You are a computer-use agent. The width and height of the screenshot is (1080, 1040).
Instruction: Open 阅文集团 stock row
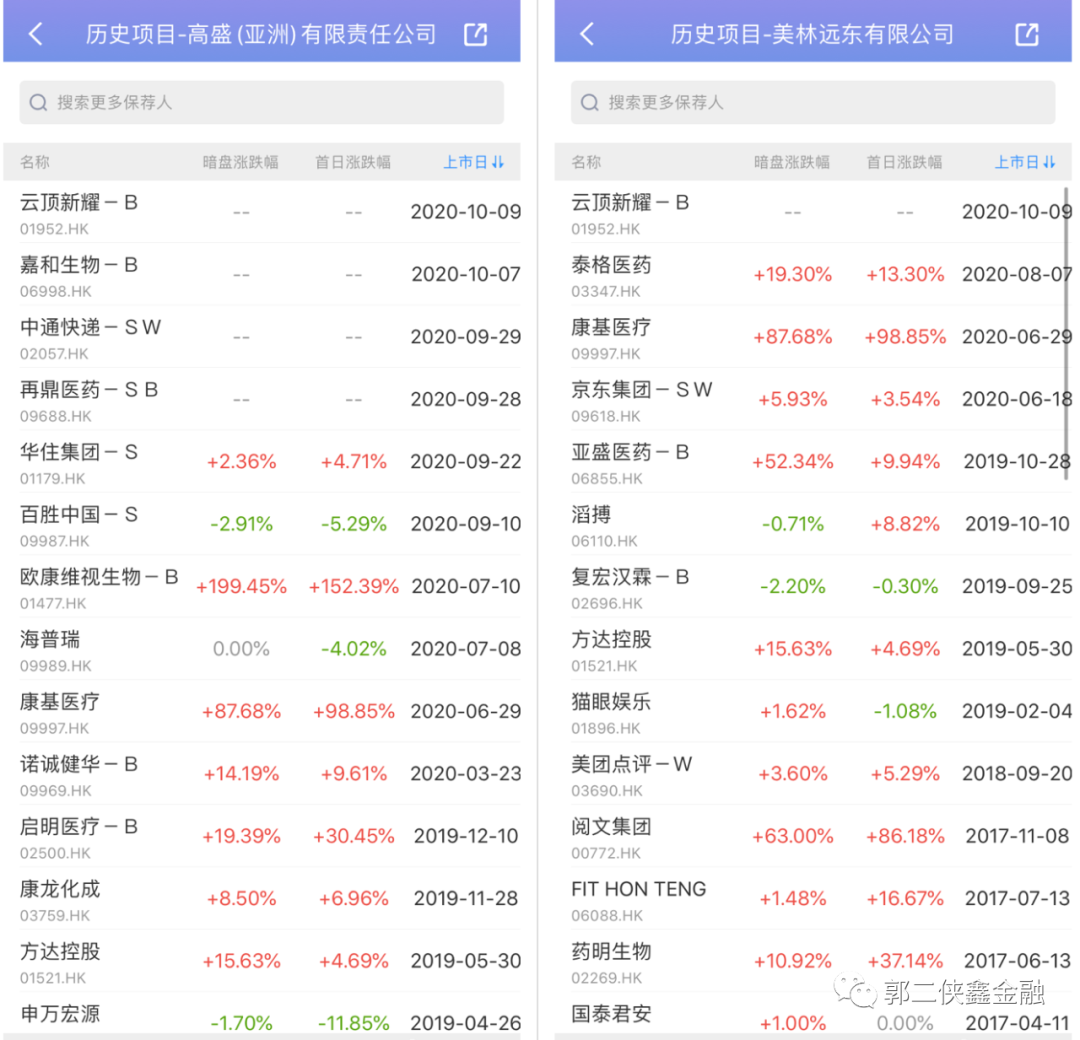coord(813,836)
